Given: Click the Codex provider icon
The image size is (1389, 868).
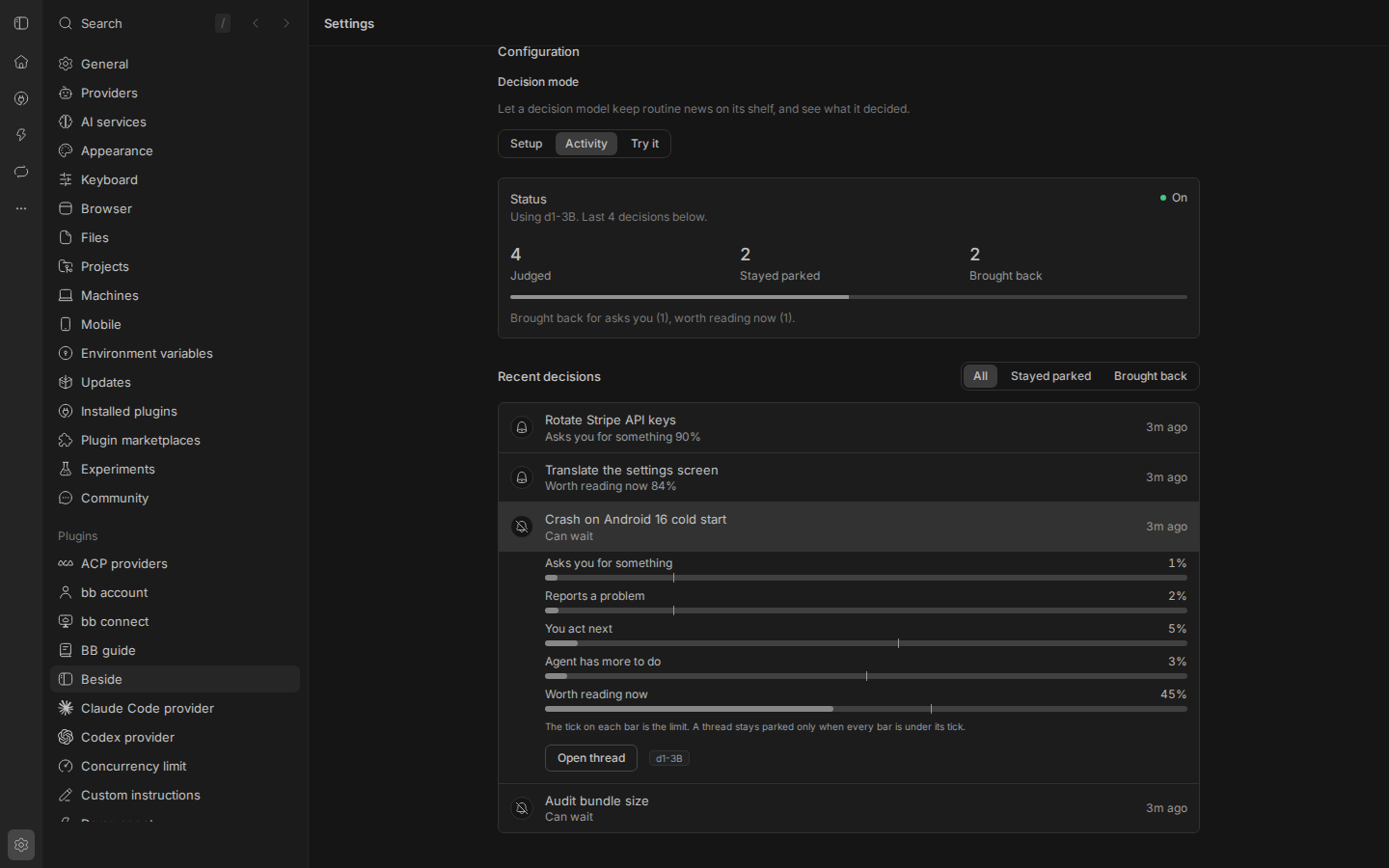Looking at the screenshot, I should tap(66, 737).
